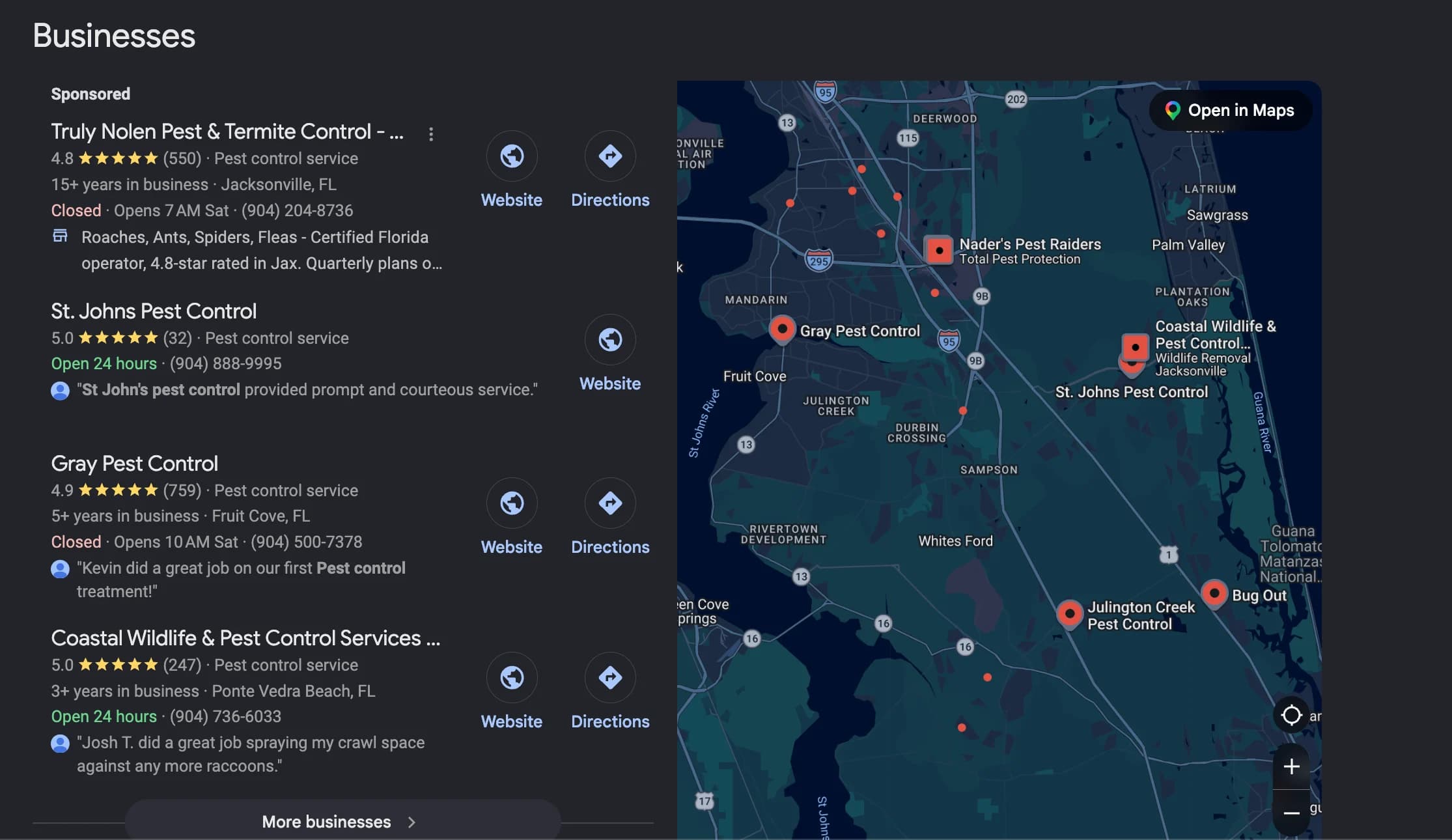The width and height of the screenshot is (1452, 840).
Task: Open Truly Nolen website globe icon
Action: (x=512, y=156)
